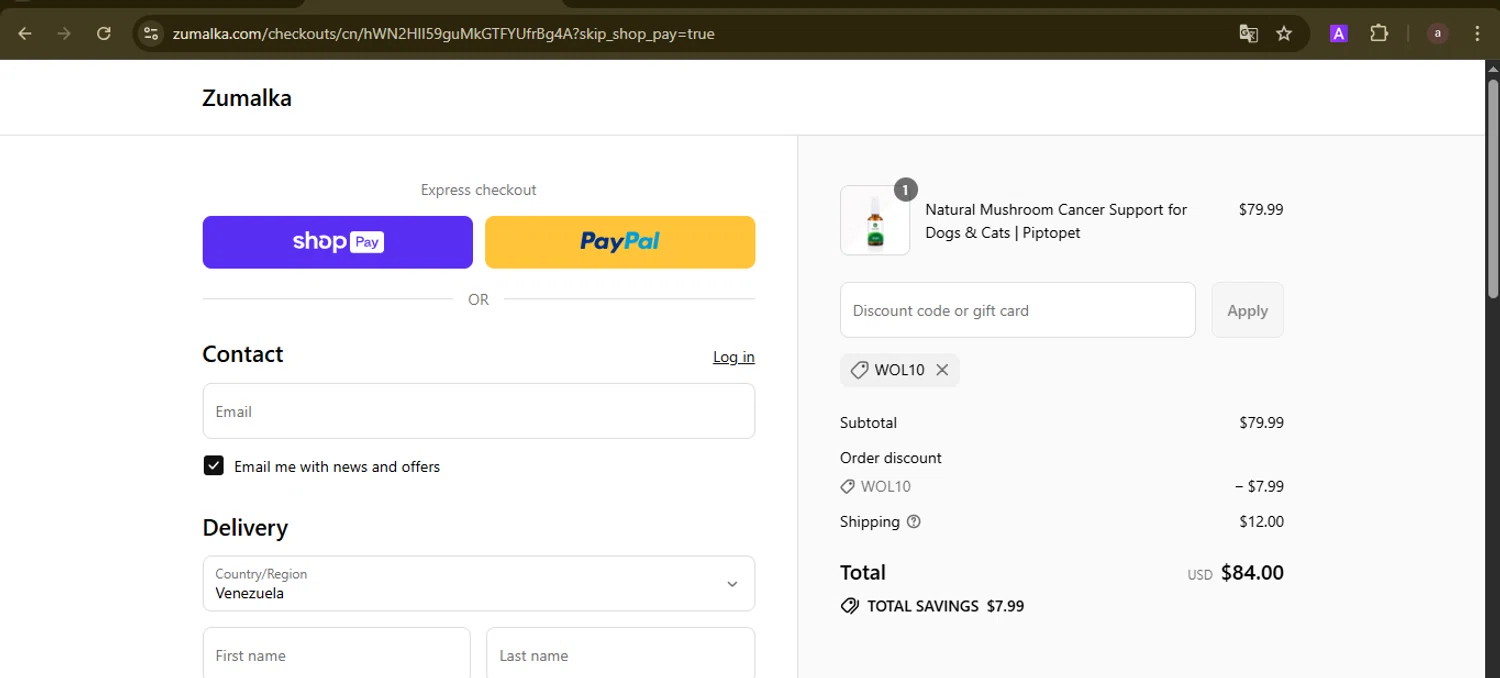1500x678 pixels.
Task: Click the browser address bar URL
Action: [444, 34]
